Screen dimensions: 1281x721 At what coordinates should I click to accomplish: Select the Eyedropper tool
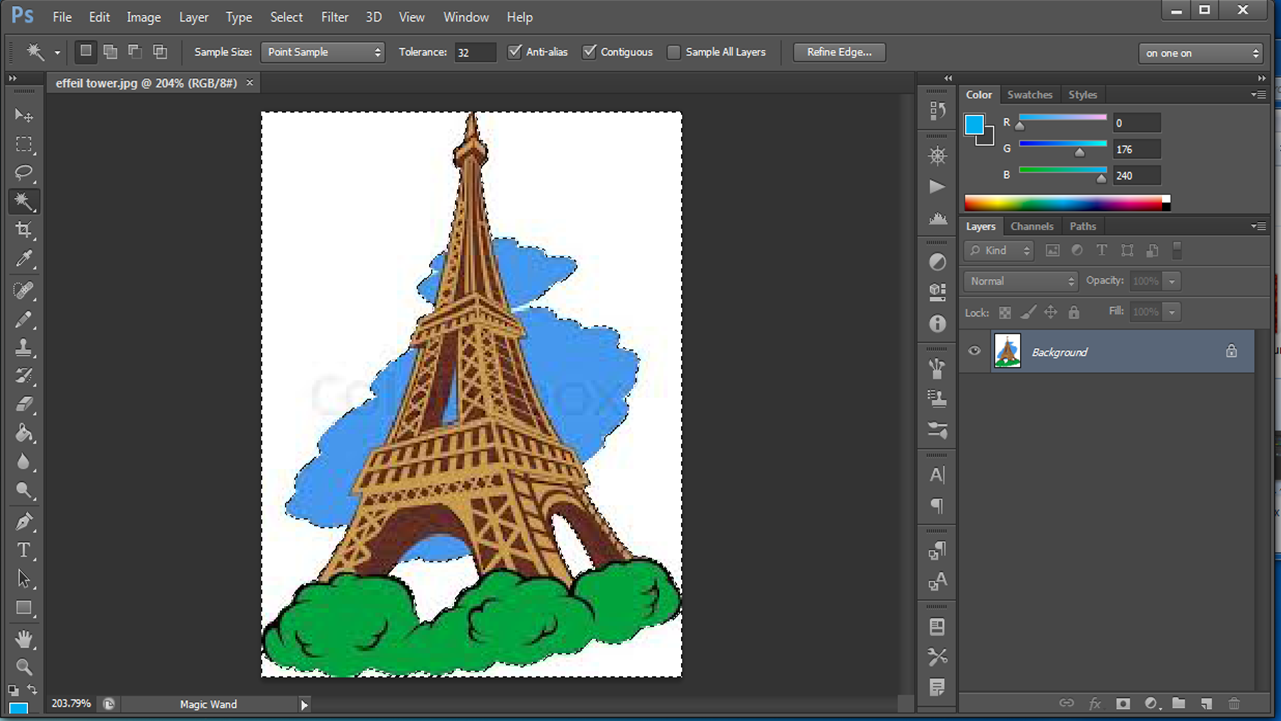[24, 260]
